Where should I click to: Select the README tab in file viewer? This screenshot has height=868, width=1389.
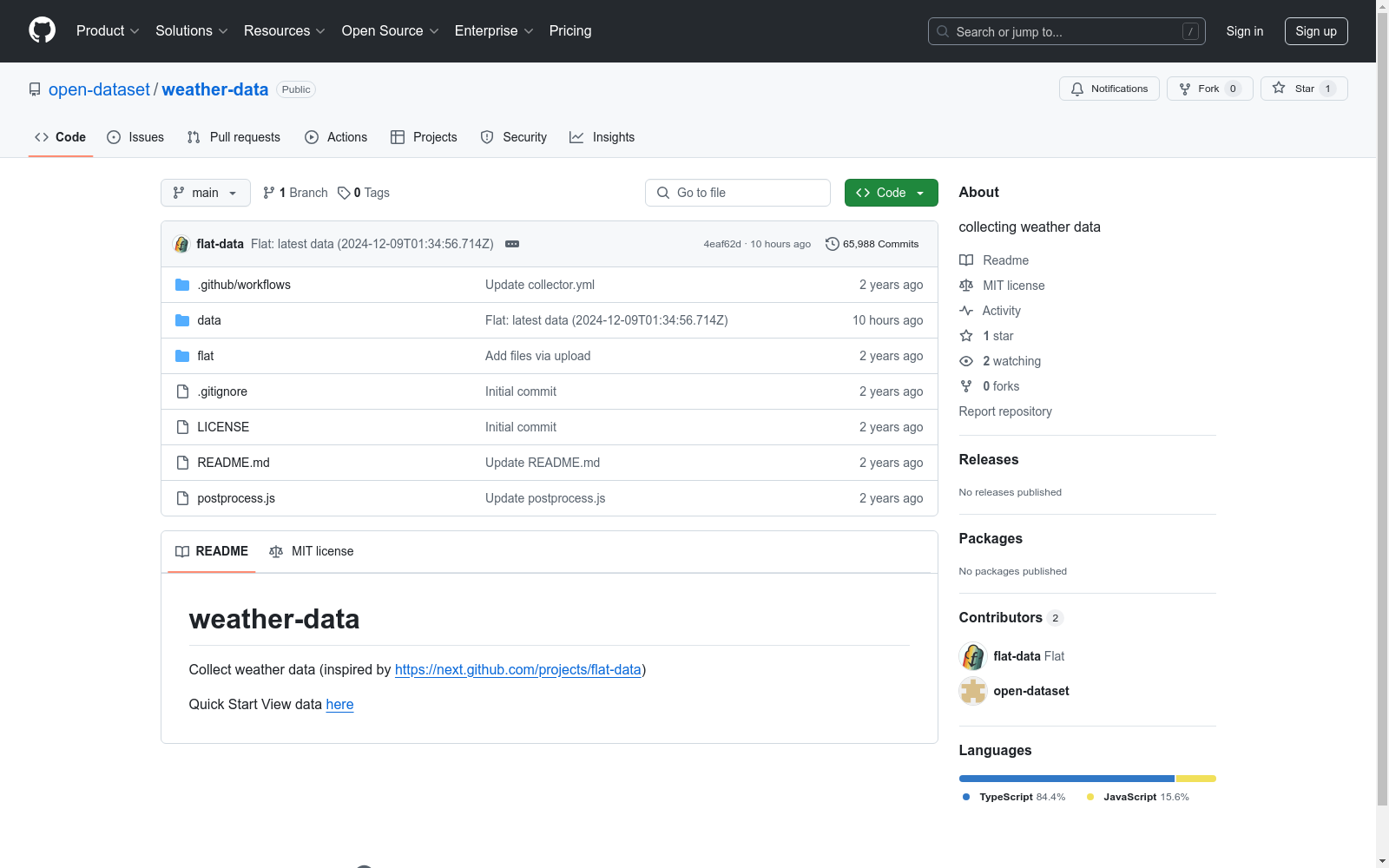[212, 551]
